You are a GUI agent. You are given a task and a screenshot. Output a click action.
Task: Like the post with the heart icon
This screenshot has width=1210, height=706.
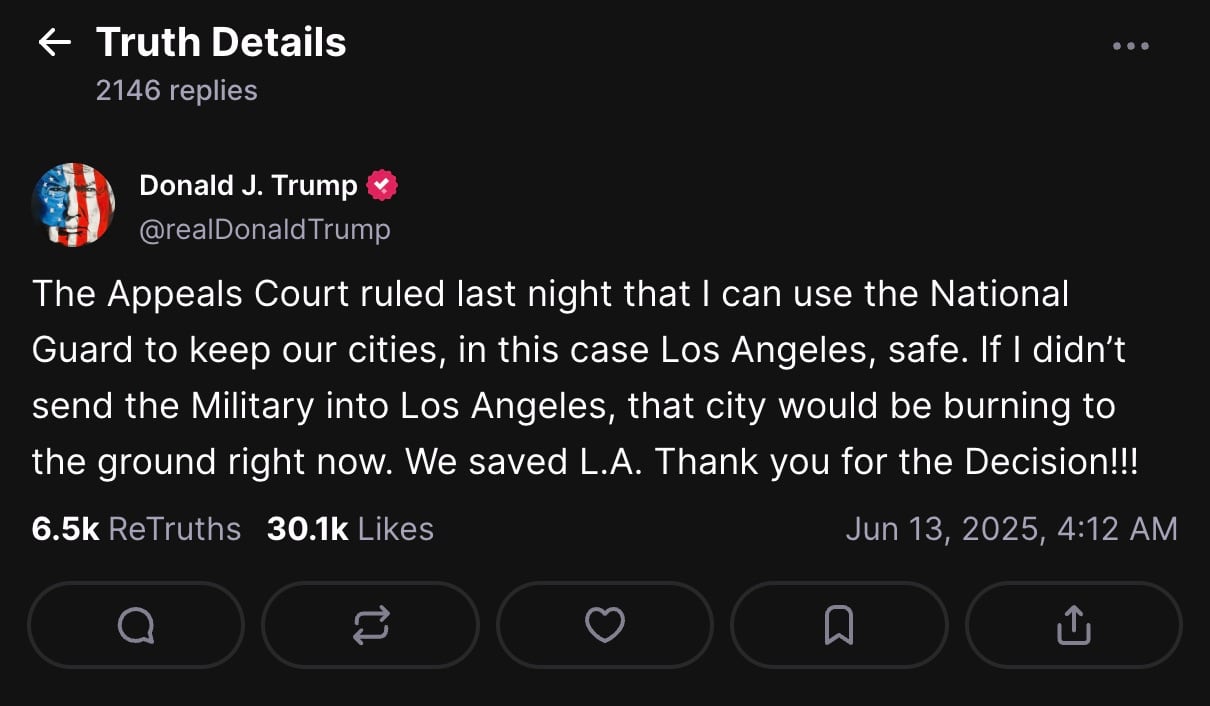[x=604, y=624]
